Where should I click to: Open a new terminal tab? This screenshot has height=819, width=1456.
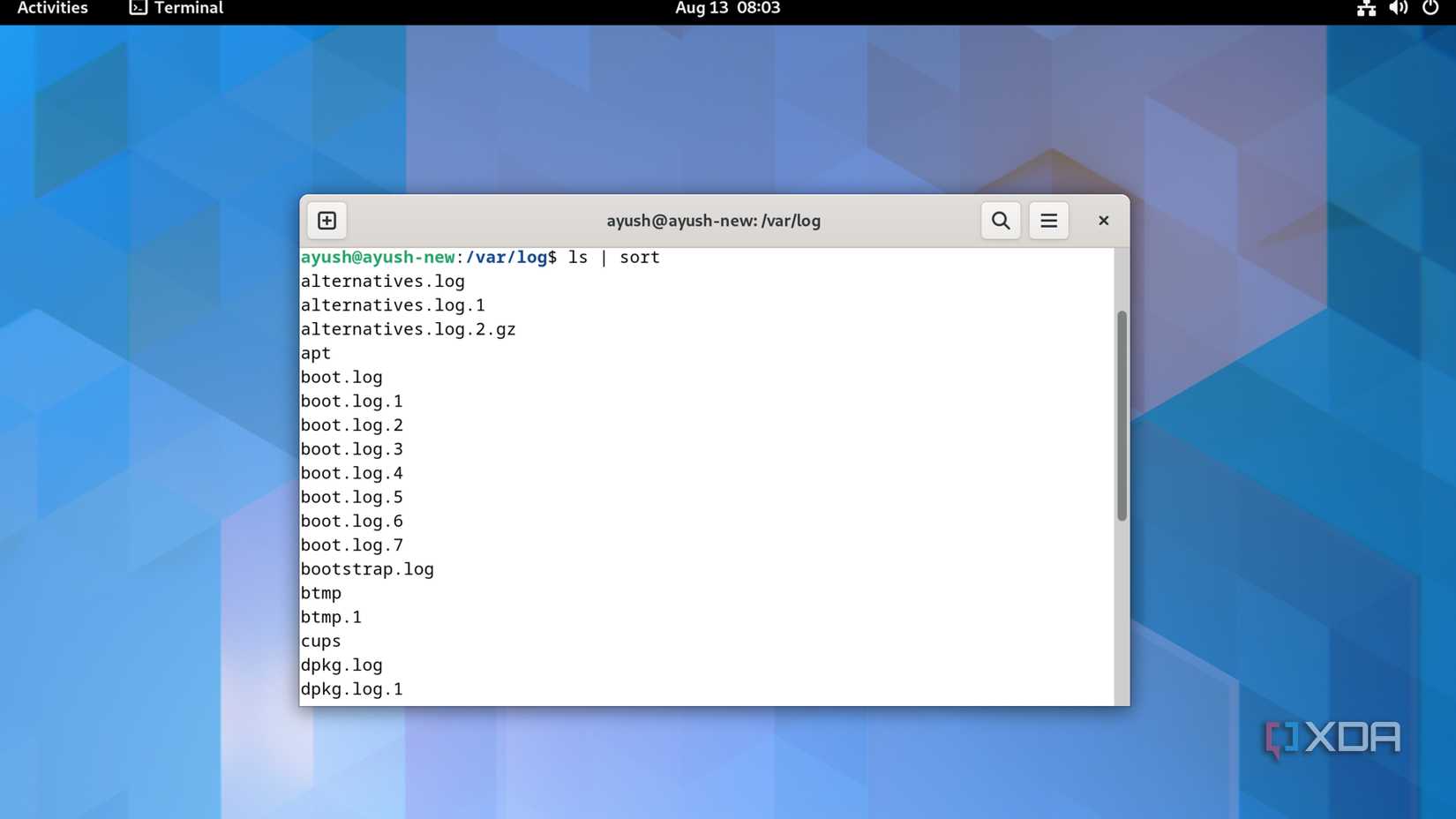point(326,221)
